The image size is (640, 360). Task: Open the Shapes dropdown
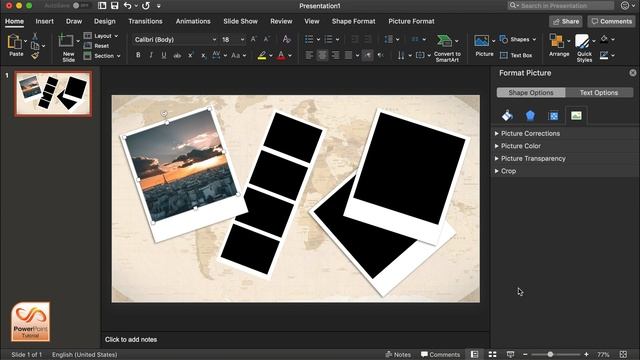point(518,39)
